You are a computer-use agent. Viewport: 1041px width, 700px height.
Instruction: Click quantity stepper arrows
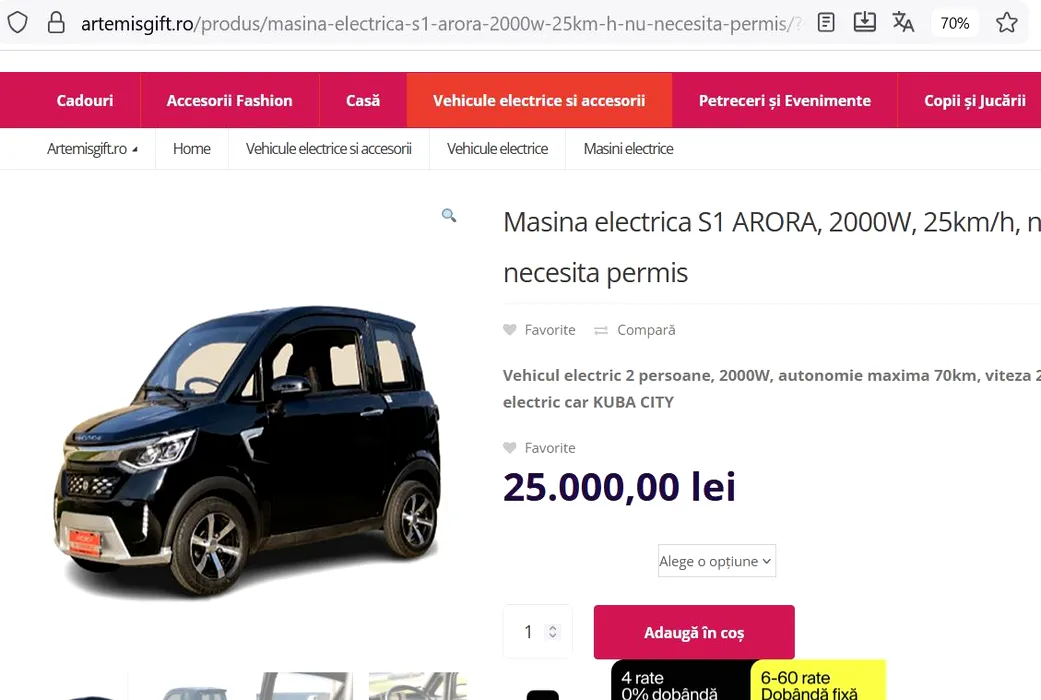tap(552, 632)
